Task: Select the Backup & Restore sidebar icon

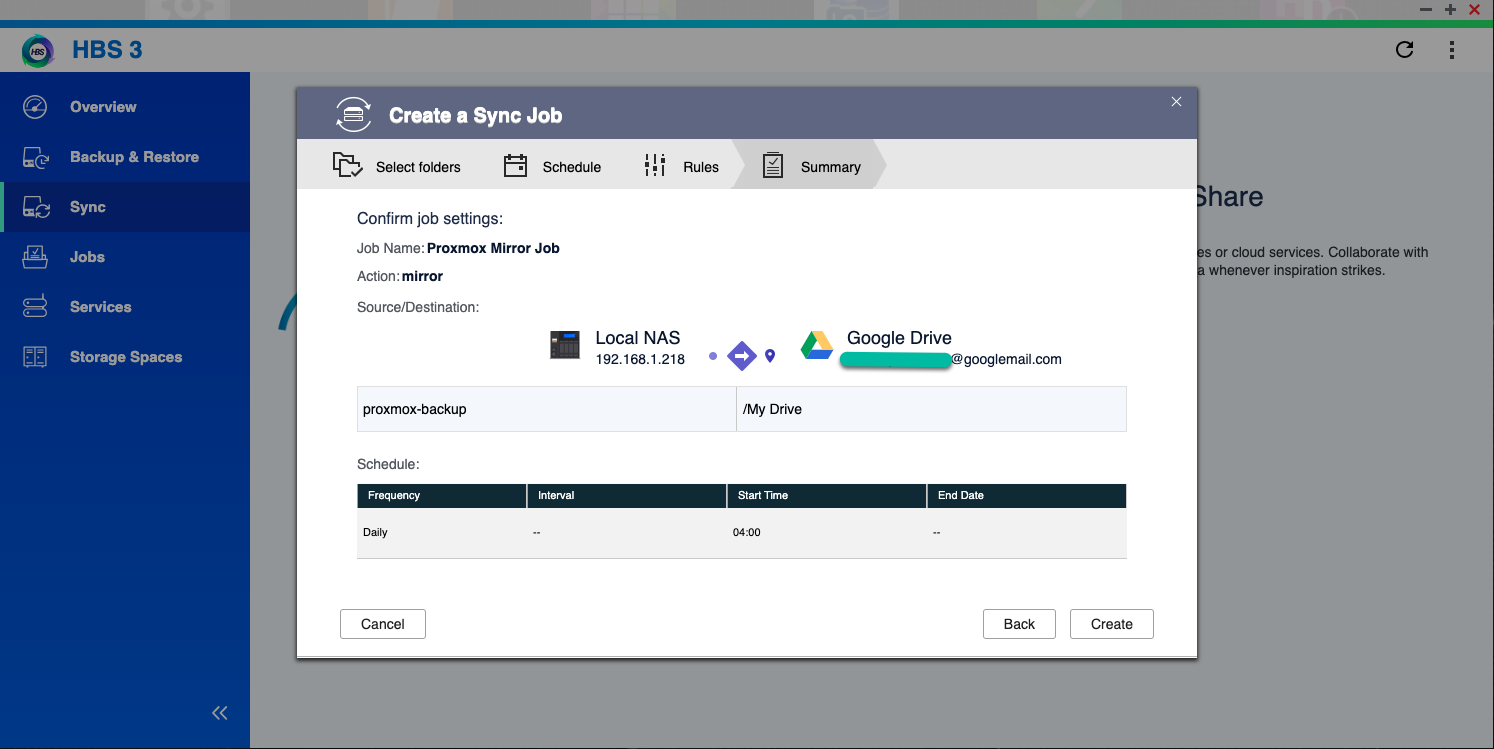Action: pos(35,157)
